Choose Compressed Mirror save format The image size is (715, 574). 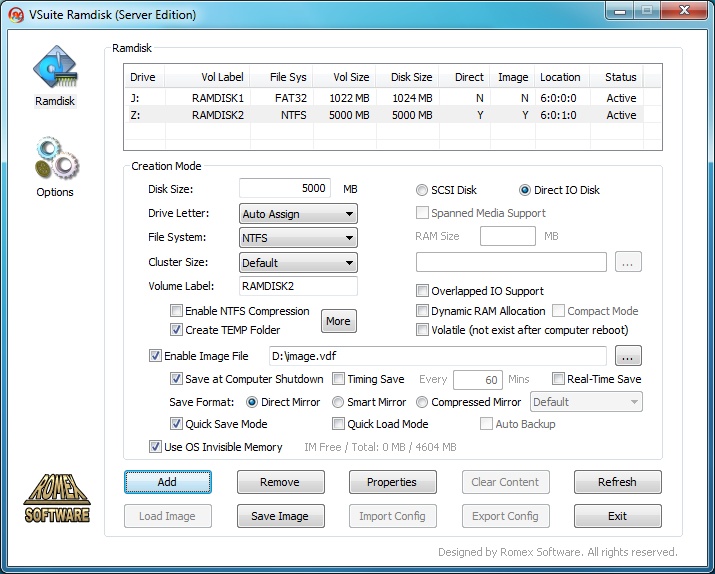click(422, 402)
